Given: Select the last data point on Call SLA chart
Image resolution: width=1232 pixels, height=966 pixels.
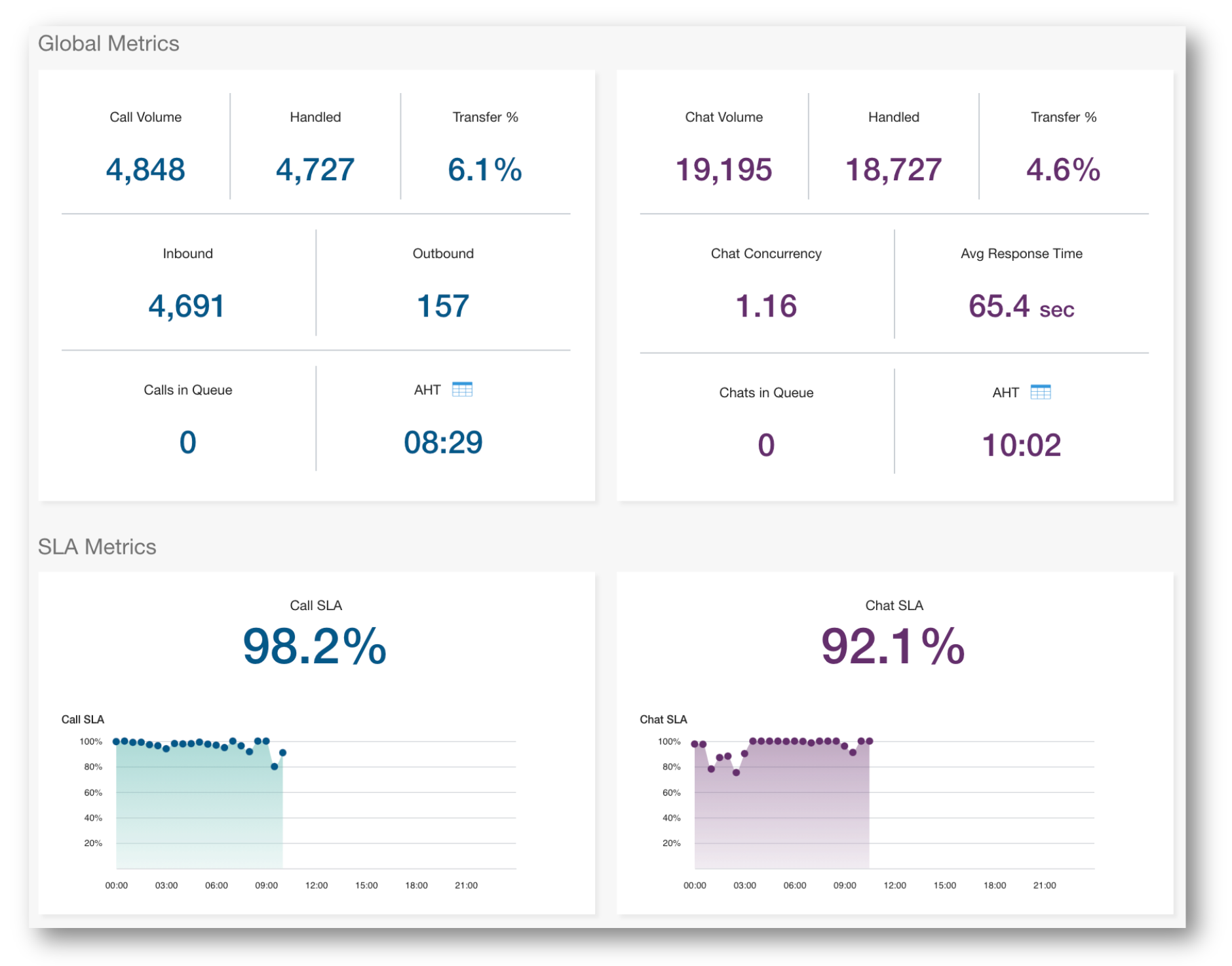Looking at the screenshot, I should [x=282, y=752].
